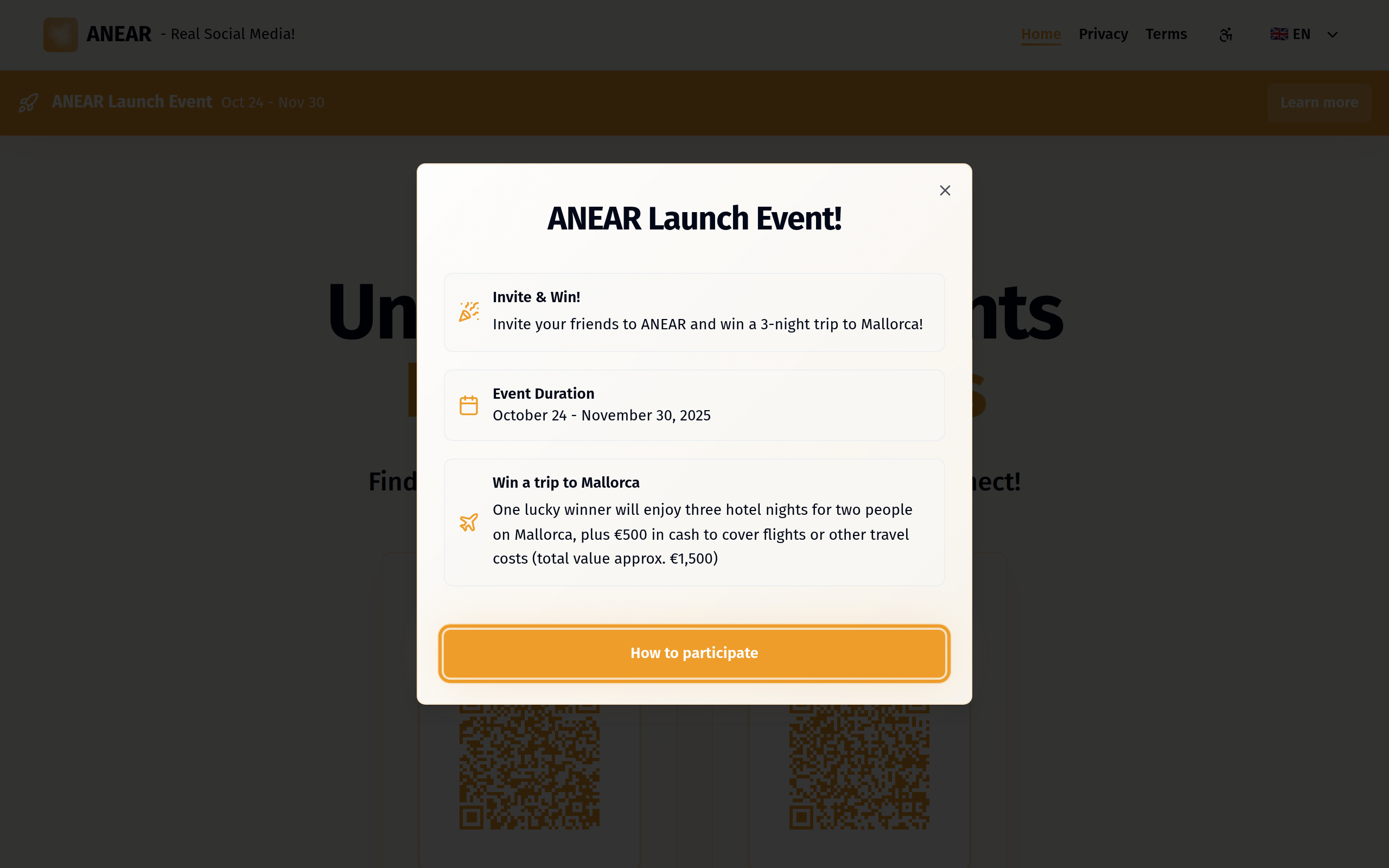Click the rocket icon in launch banner
Screen dimensions: 1389x868
tap(28, 103)
